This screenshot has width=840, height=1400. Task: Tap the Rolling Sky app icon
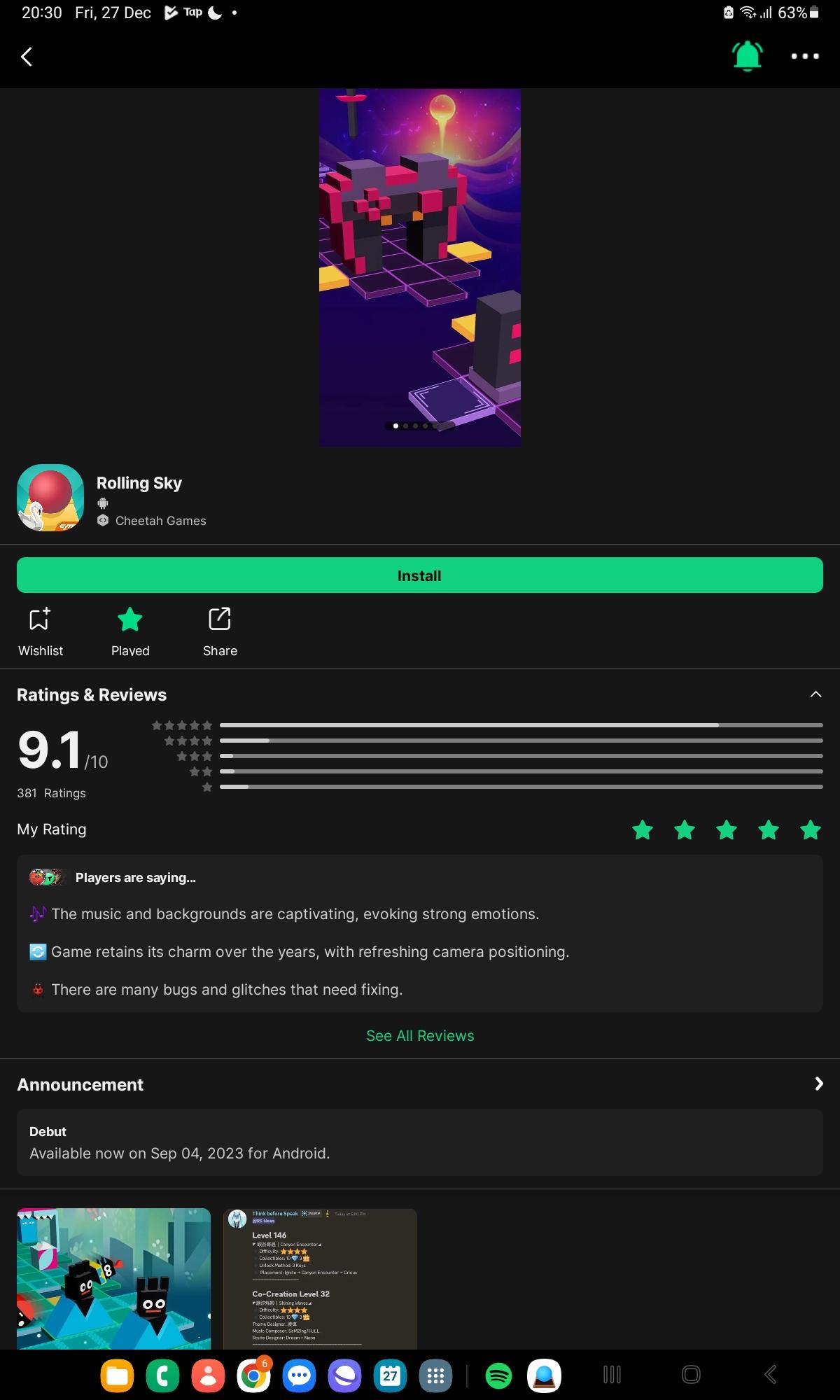50,498
